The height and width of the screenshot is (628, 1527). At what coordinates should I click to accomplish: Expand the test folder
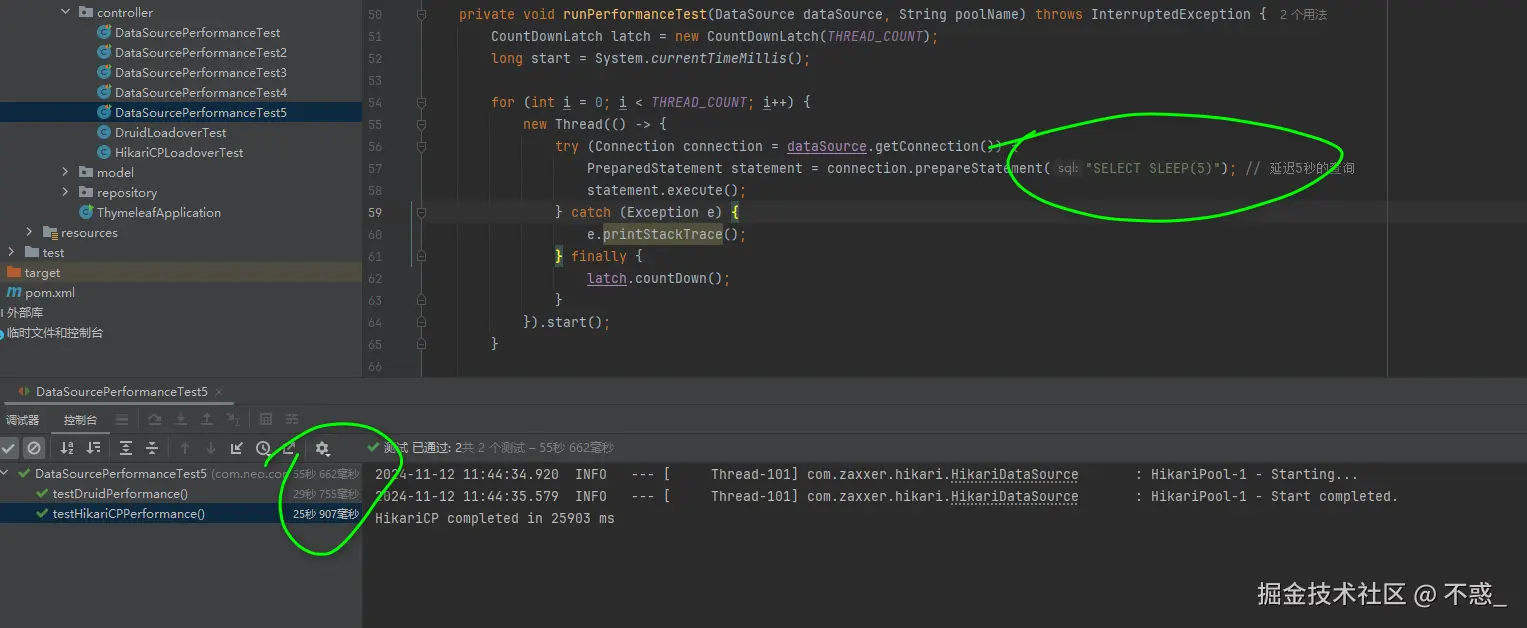[11, 252]
